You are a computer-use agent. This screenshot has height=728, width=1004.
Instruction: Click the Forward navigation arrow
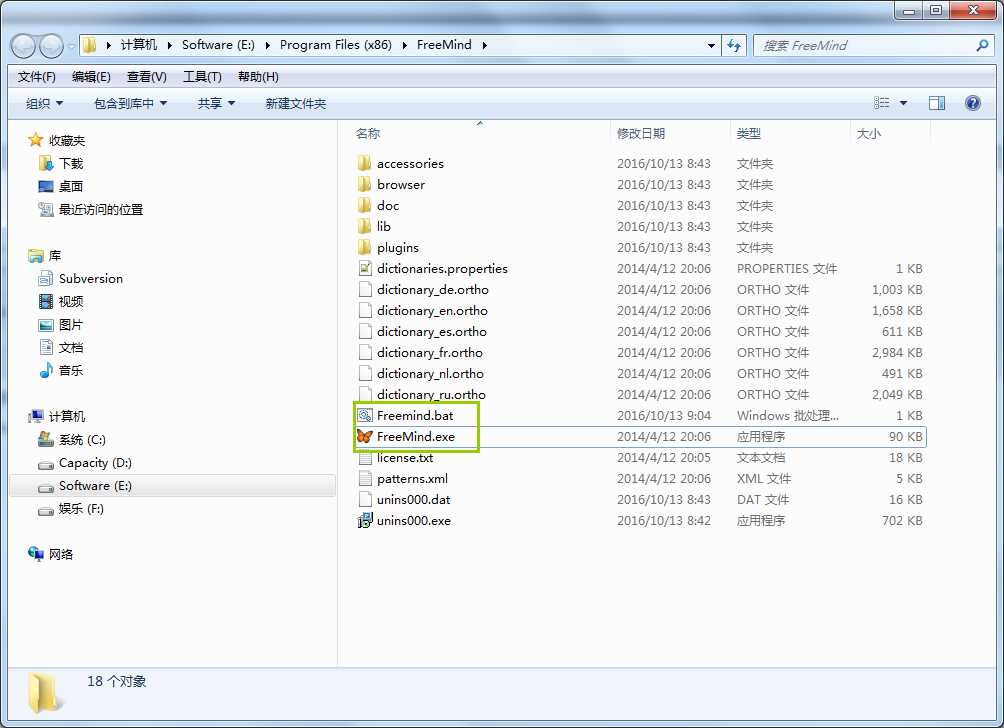click(51, 45)
